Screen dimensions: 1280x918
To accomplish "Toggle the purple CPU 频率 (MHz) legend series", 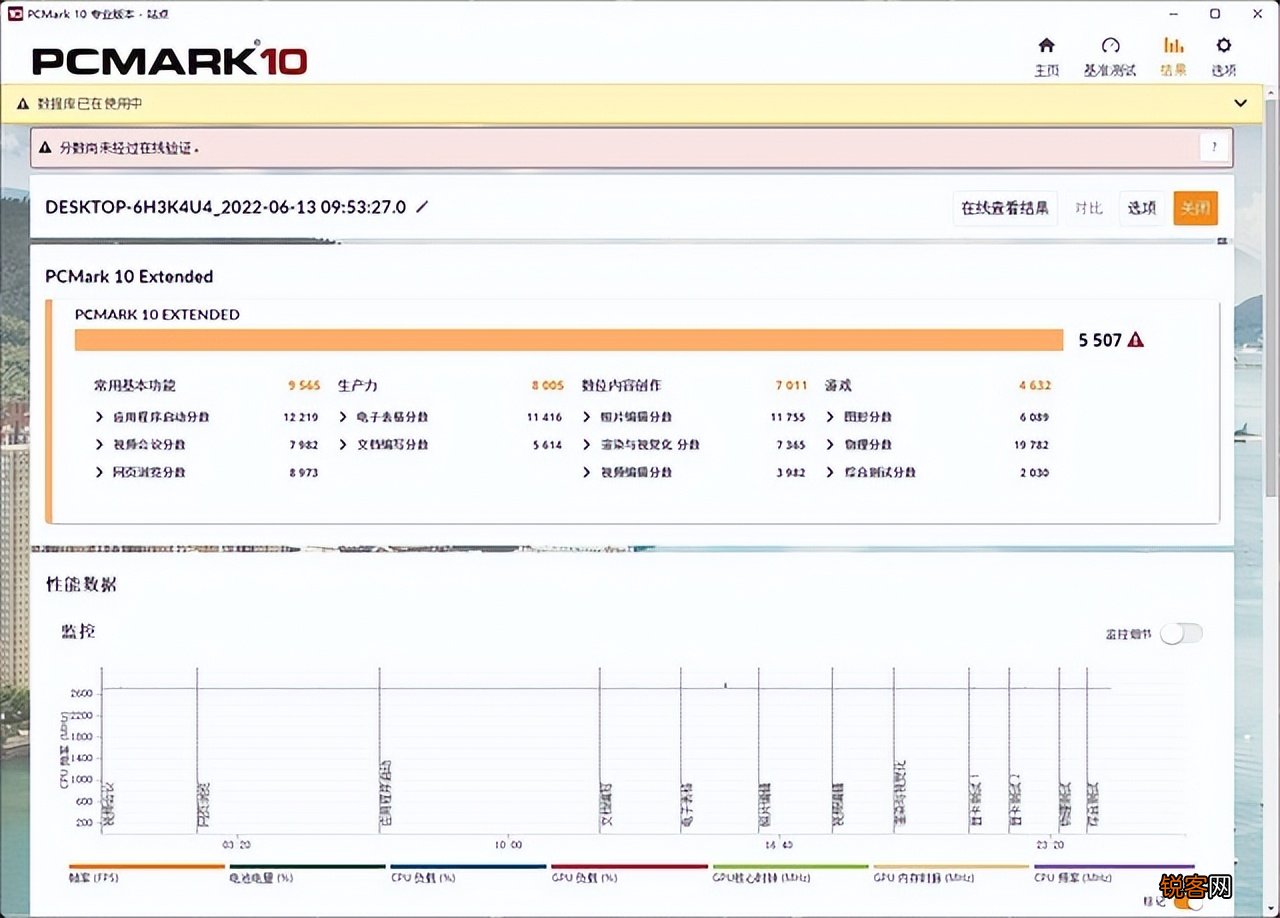I will pyautogui.click(x=1113, y=874).
